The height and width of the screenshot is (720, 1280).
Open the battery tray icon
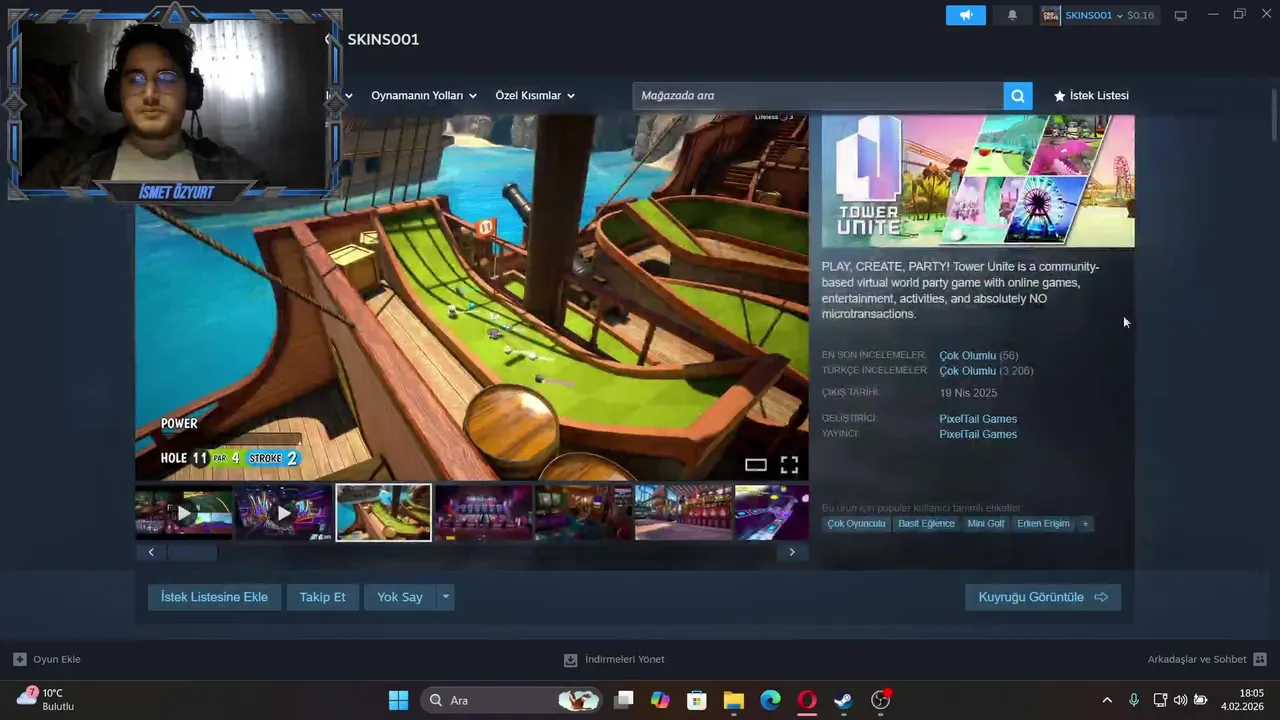(x=1201, y=700)
